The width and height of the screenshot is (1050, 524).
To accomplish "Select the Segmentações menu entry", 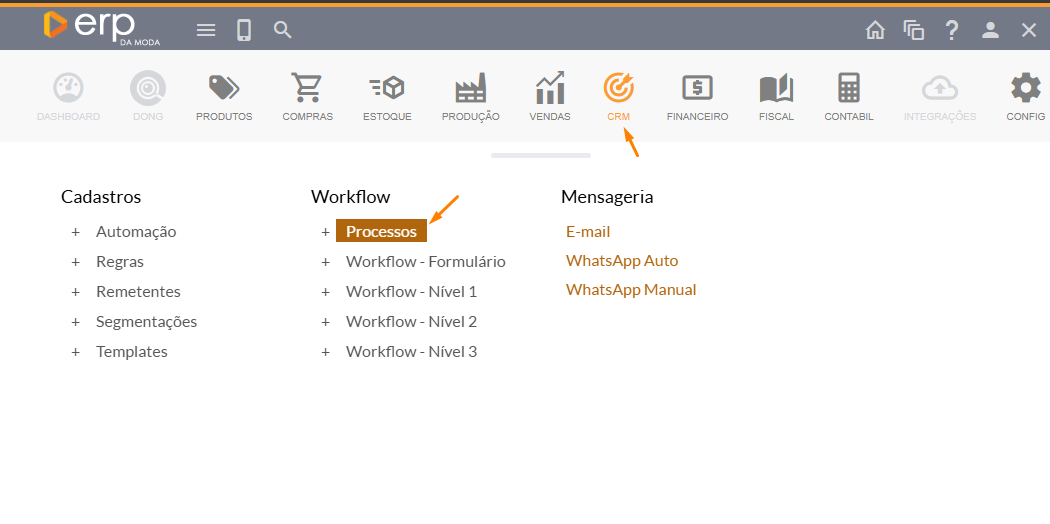I will point(146,322).
